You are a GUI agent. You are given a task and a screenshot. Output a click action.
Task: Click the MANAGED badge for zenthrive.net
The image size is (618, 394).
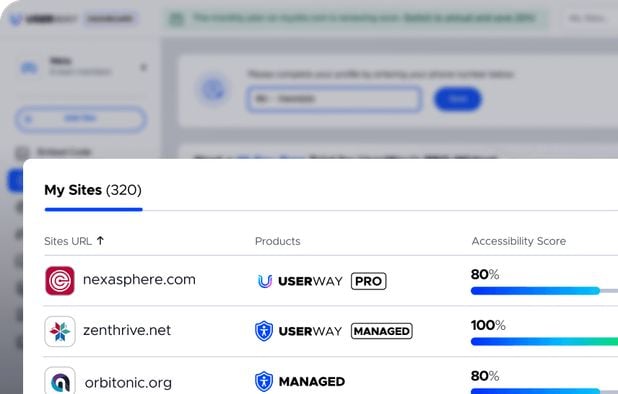(x=382, y=331)
